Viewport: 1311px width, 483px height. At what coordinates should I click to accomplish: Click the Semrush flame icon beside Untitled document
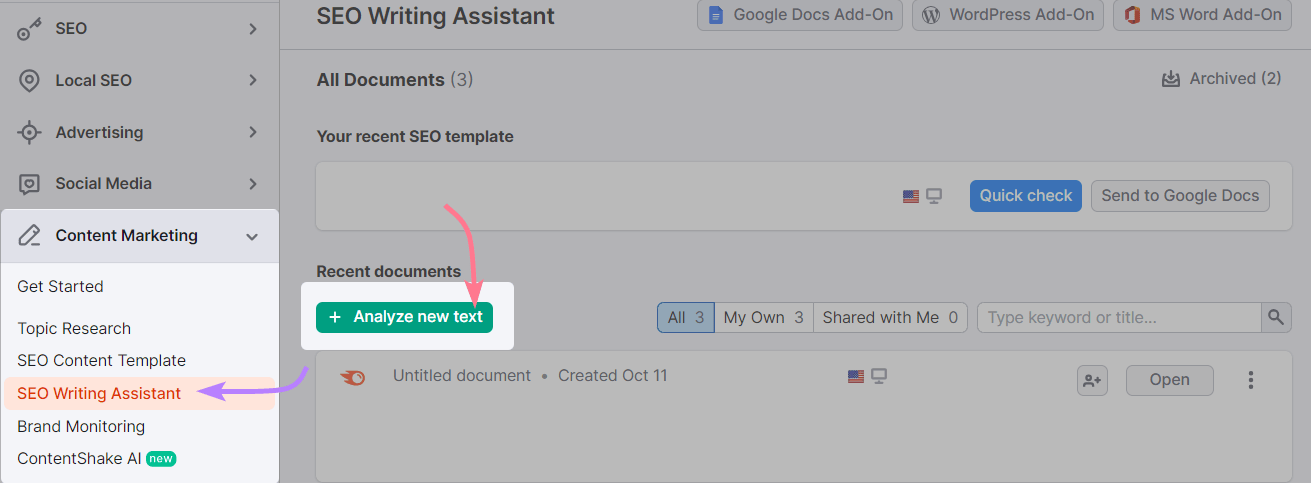352,377
